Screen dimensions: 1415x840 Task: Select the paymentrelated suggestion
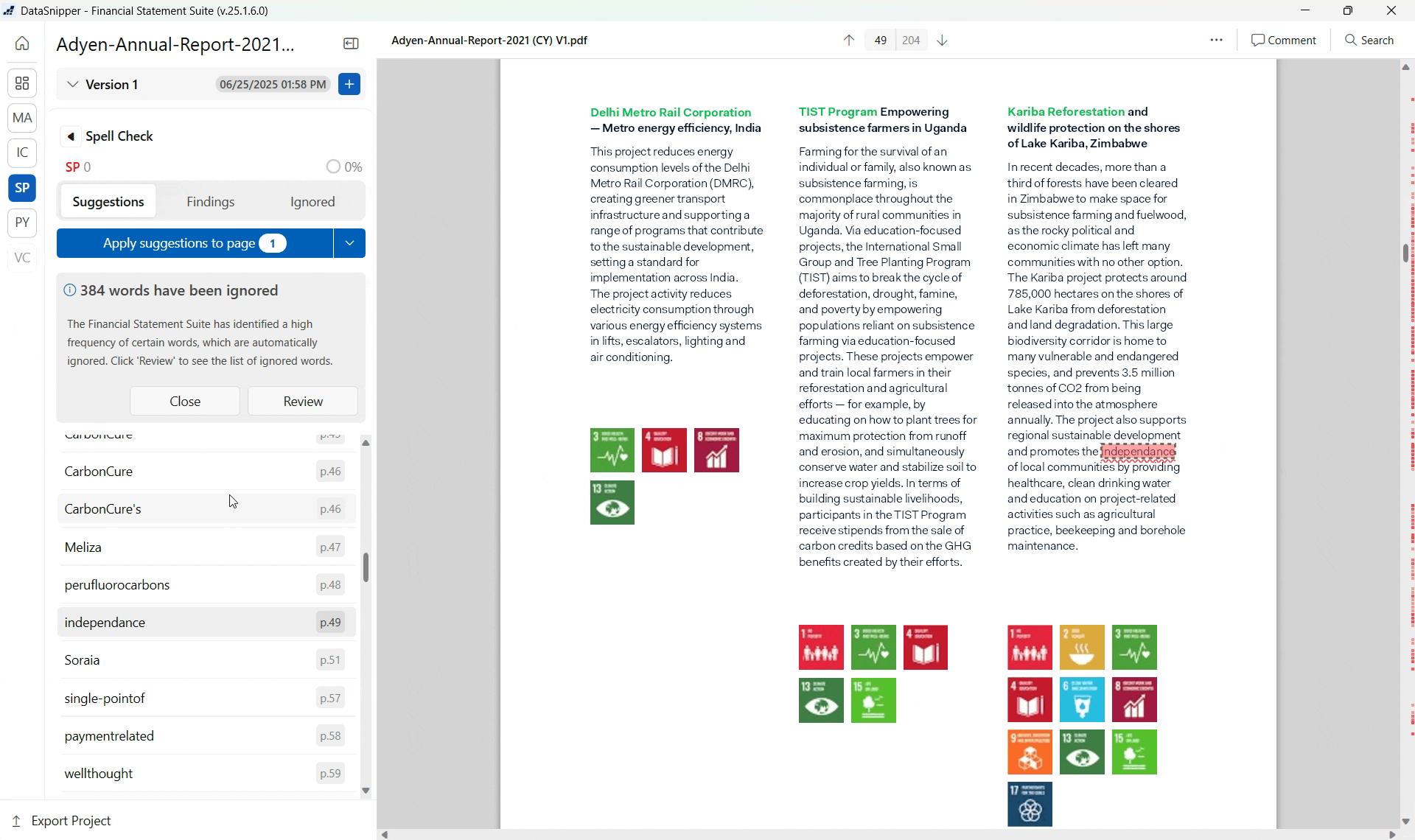pyautogui.click(x=206, y=736)
